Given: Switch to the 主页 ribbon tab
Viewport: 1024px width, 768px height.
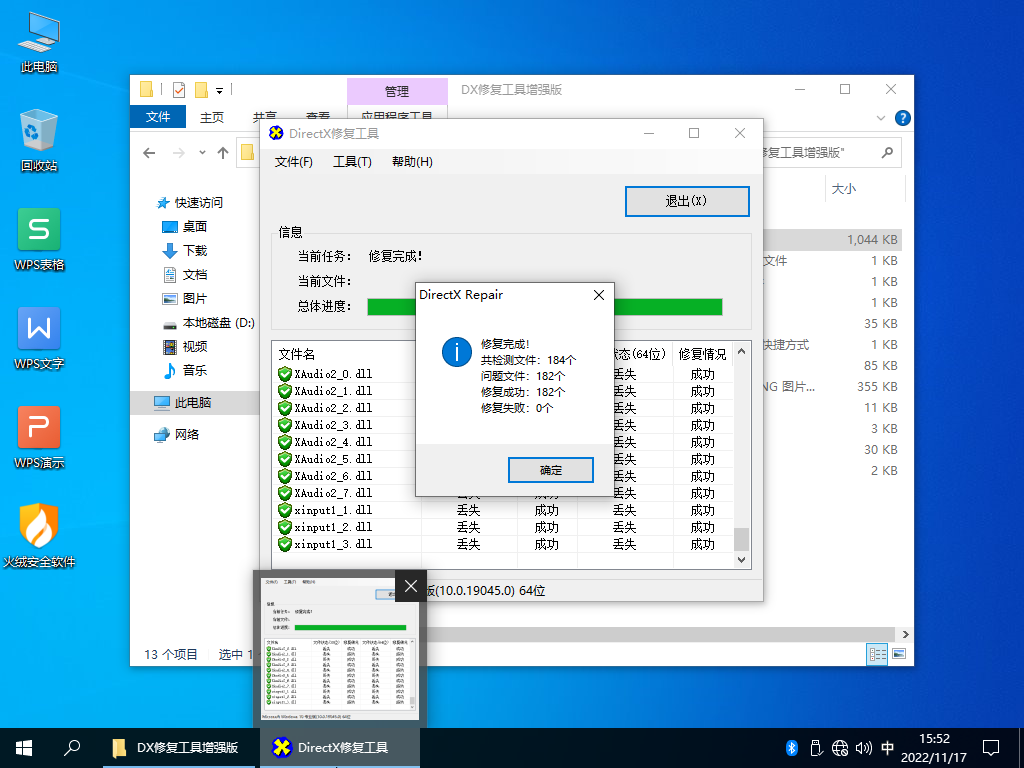Looking at the screenshot, I should coord(212,117).
